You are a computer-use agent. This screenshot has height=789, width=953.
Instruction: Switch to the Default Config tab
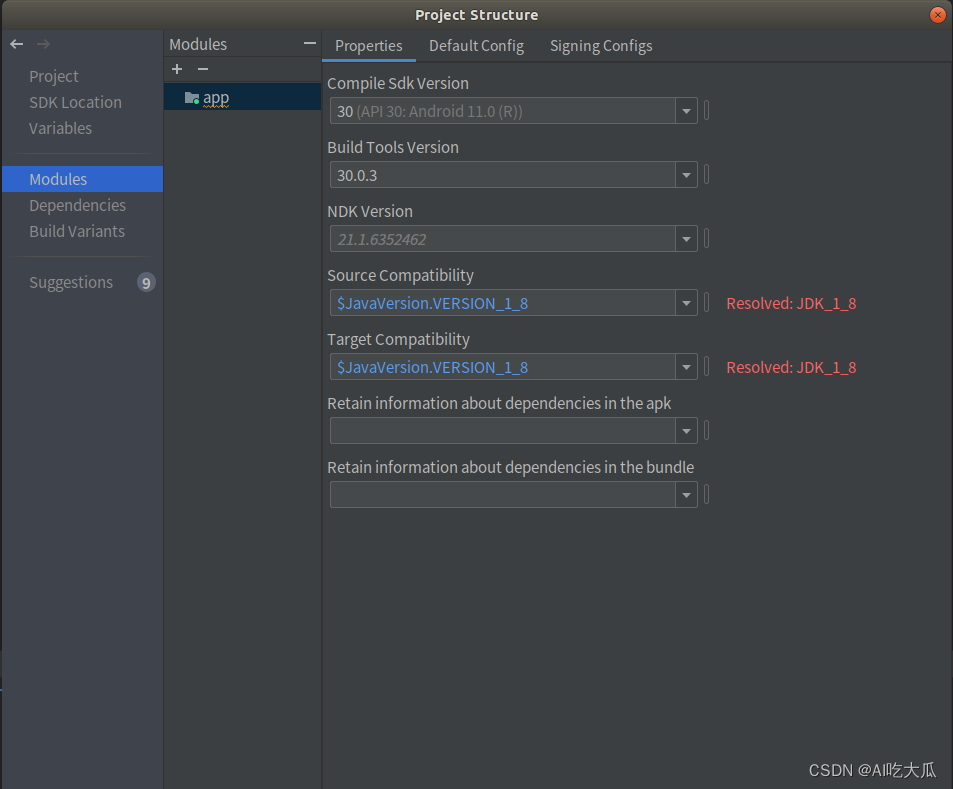click(x=476, y=46)
